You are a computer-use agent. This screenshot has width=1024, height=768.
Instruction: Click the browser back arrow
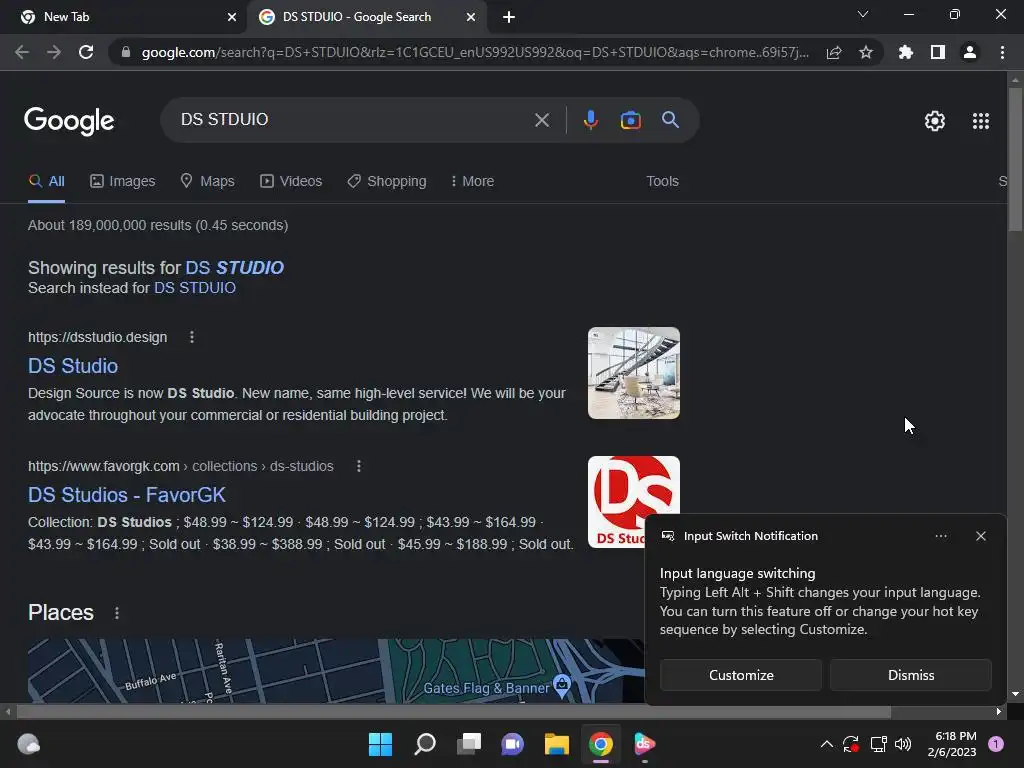(x=22, y=52)
